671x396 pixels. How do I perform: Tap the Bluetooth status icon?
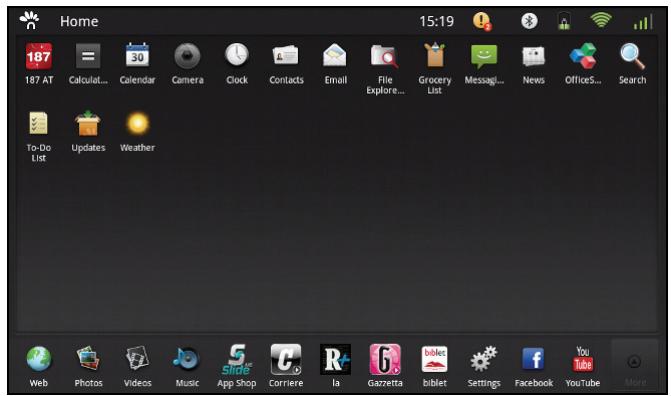529,21
